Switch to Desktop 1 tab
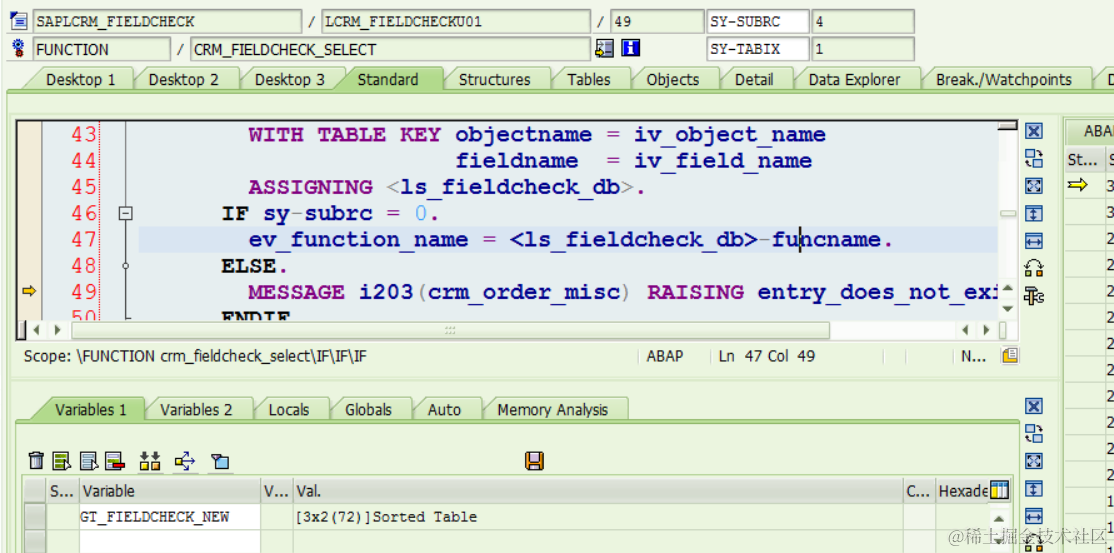The height and width of the screenshot is (553, 1114). 80,80
